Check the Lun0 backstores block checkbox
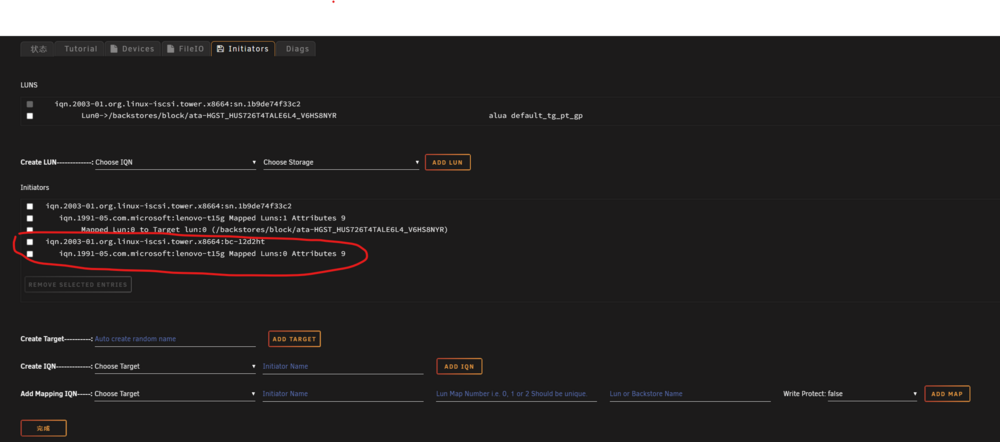Screen dimensions: 1000x442 point(30,116)
